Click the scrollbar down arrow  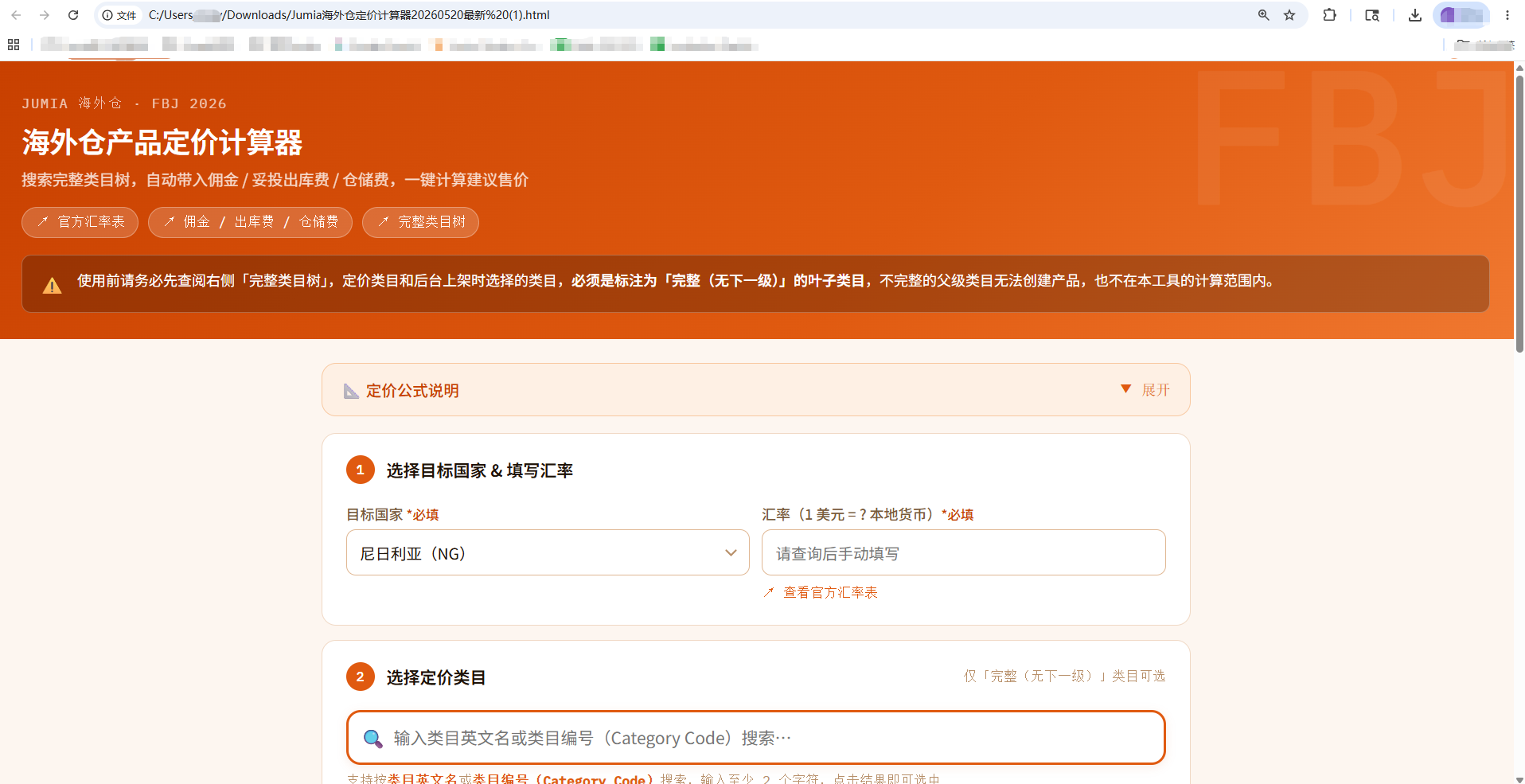coord(1519,778)
